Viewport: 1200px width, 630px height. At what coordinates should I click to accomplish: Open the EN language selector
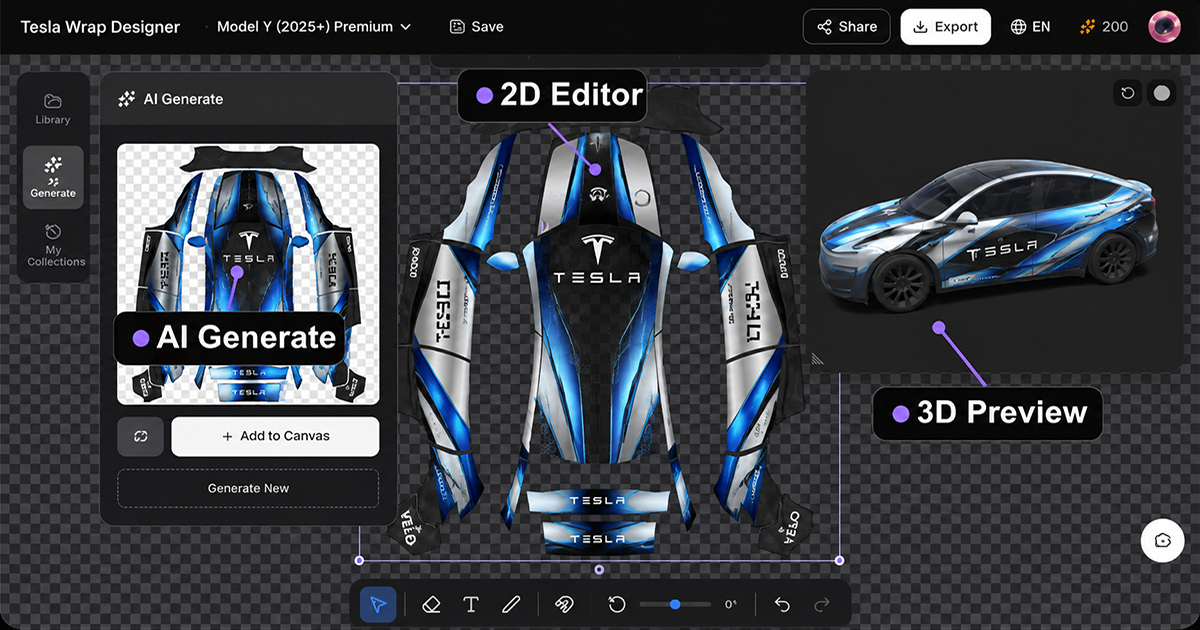coord(1030,27)
